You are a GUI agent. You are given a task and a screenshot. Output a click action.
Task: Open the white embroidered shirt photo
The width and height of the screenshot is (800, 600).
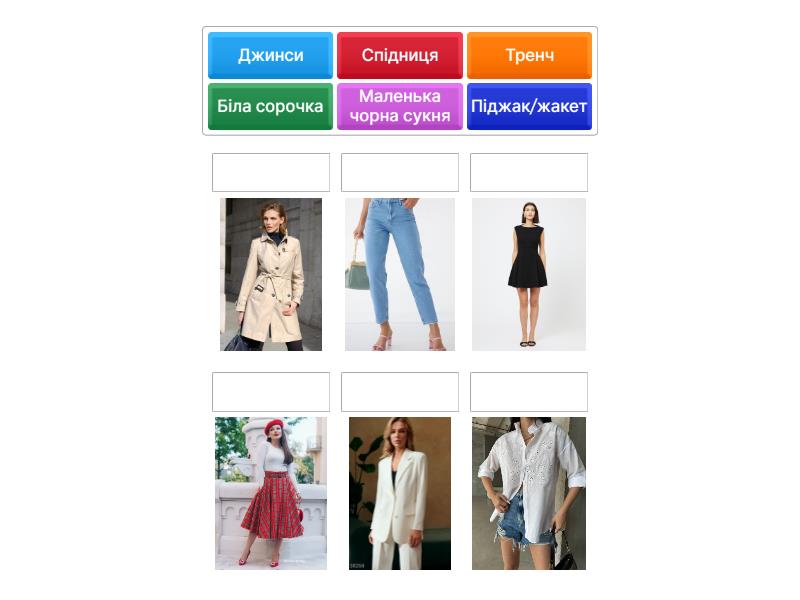(x=529, y=493)
